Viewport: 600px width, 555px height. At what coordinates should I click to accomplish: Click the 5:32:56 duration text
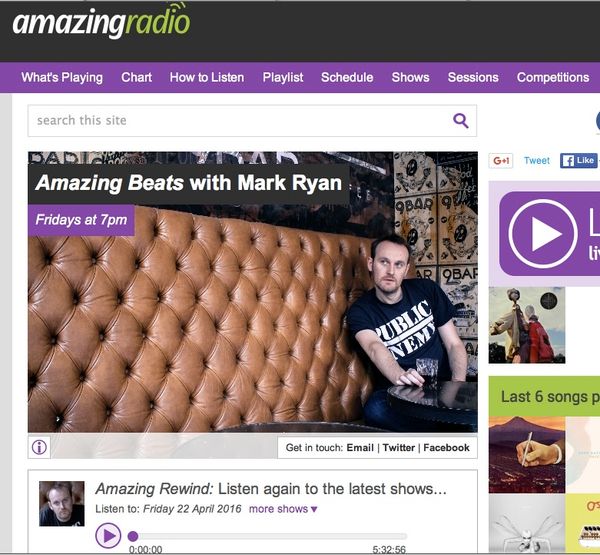pyautogui.click(x=389, y=550)
